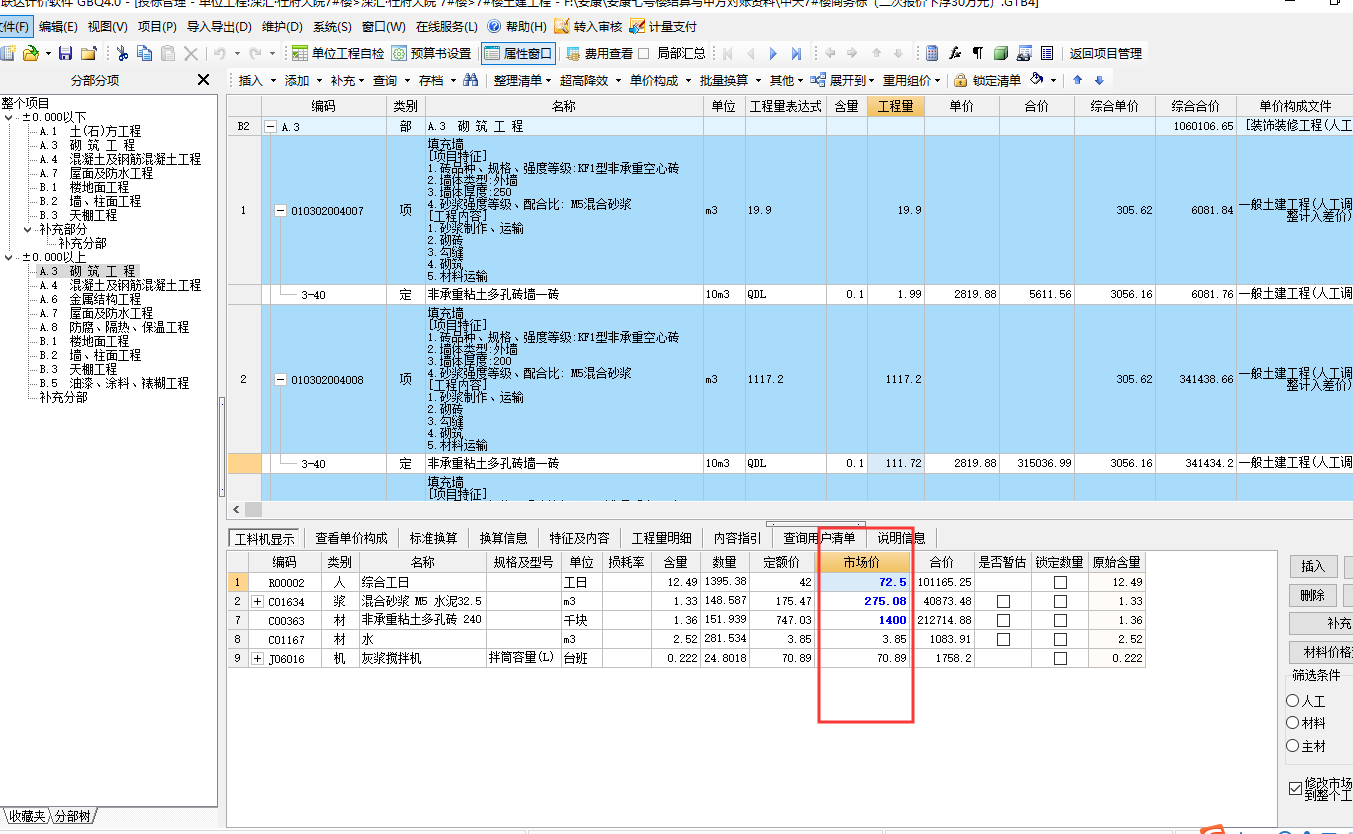Click the fx formula icon
Screen dimensions: 1353x834
955,53
